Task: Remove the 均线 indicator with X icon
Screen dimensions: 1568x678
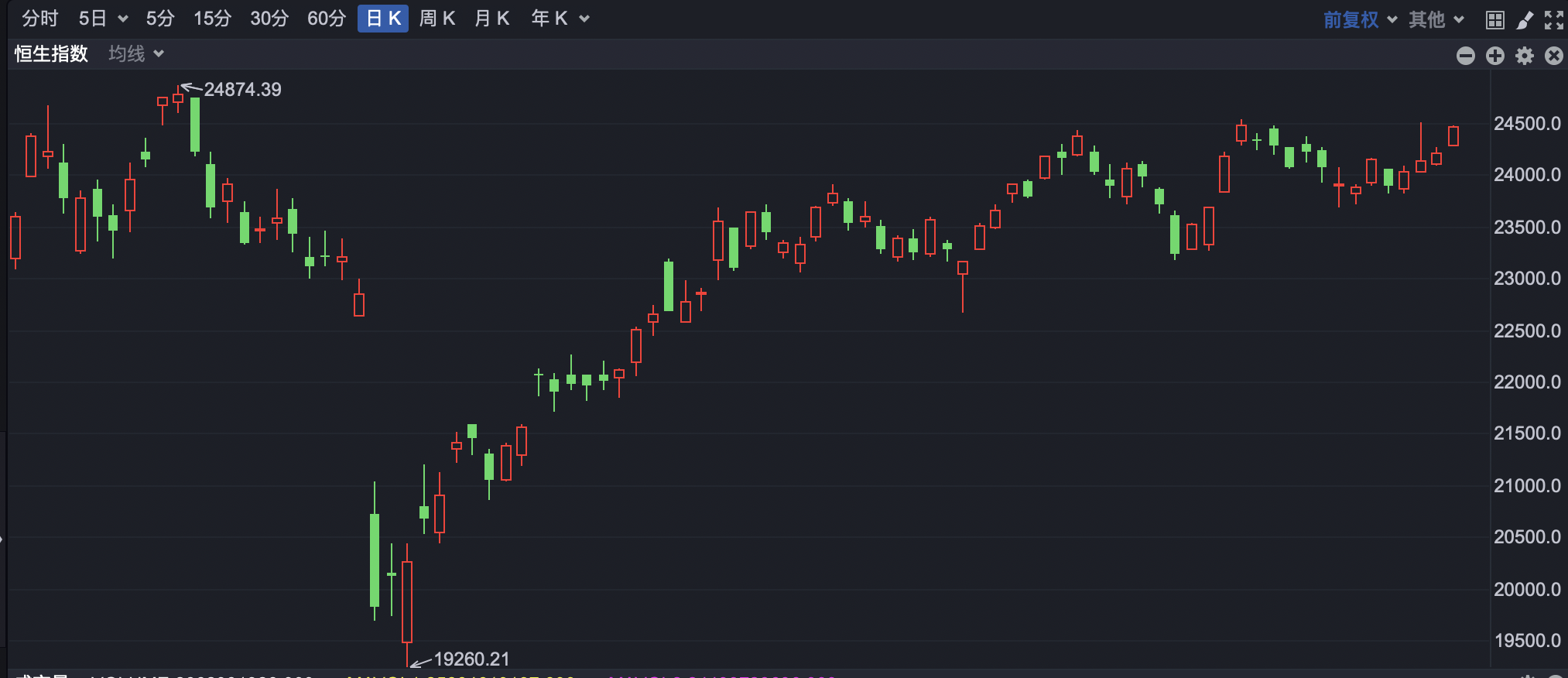Action: click(1554, 56)
